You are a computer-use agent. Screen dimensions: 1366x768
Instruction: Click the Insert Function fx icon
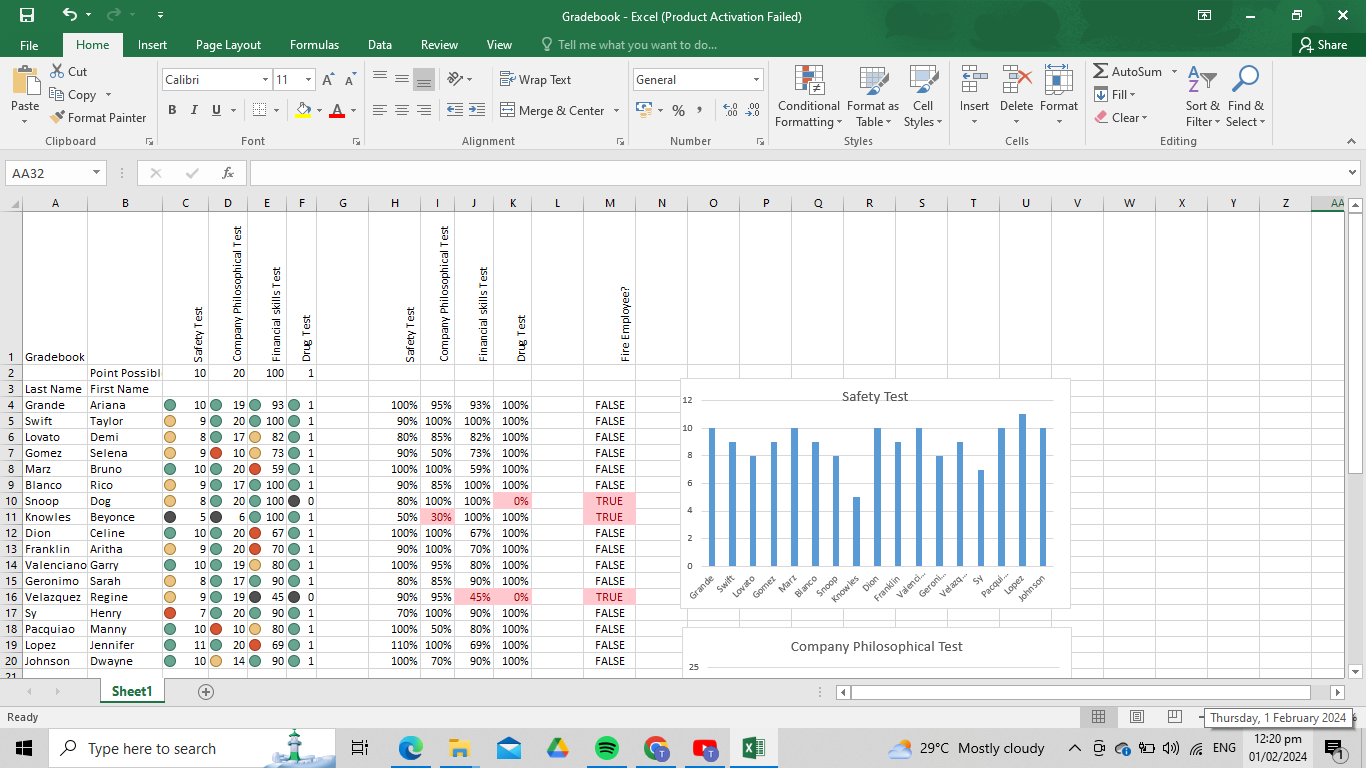(228, 173)
